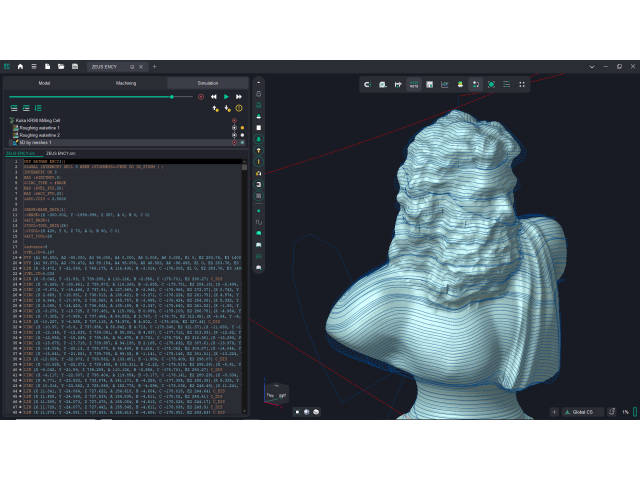Screen dimensions: 640x480
Task: Click the red stop record icon
Action: 200,97
